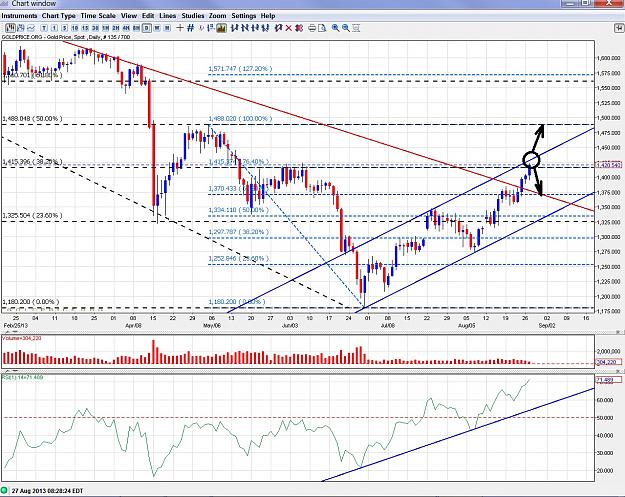Image resolution: width=625 pixels, height=497 pixels.
Task: Open the Help menu
Action: 268,16
